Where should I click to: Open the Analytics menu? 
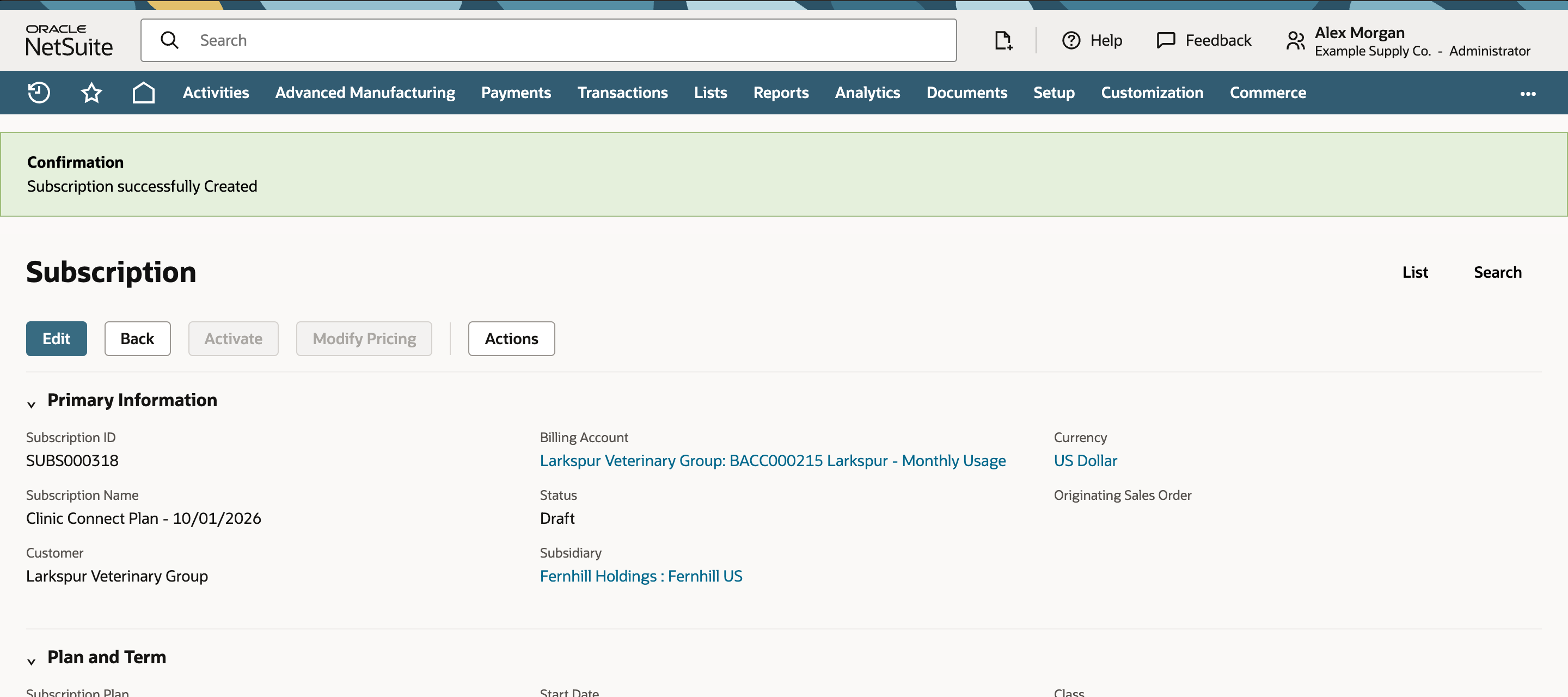(x=867, y=93)
